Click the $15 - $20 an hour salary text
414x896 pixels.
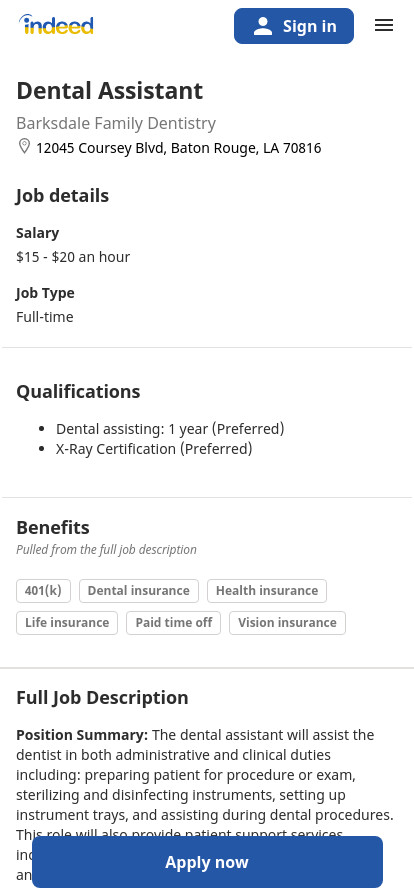click(x=73, y=257)
